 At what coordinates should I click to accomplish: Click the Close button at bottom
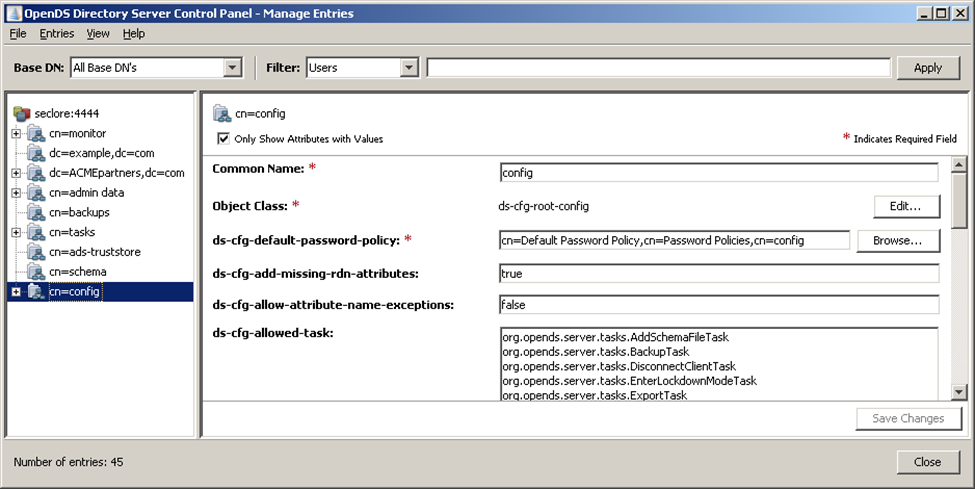(x=927, y=462)
